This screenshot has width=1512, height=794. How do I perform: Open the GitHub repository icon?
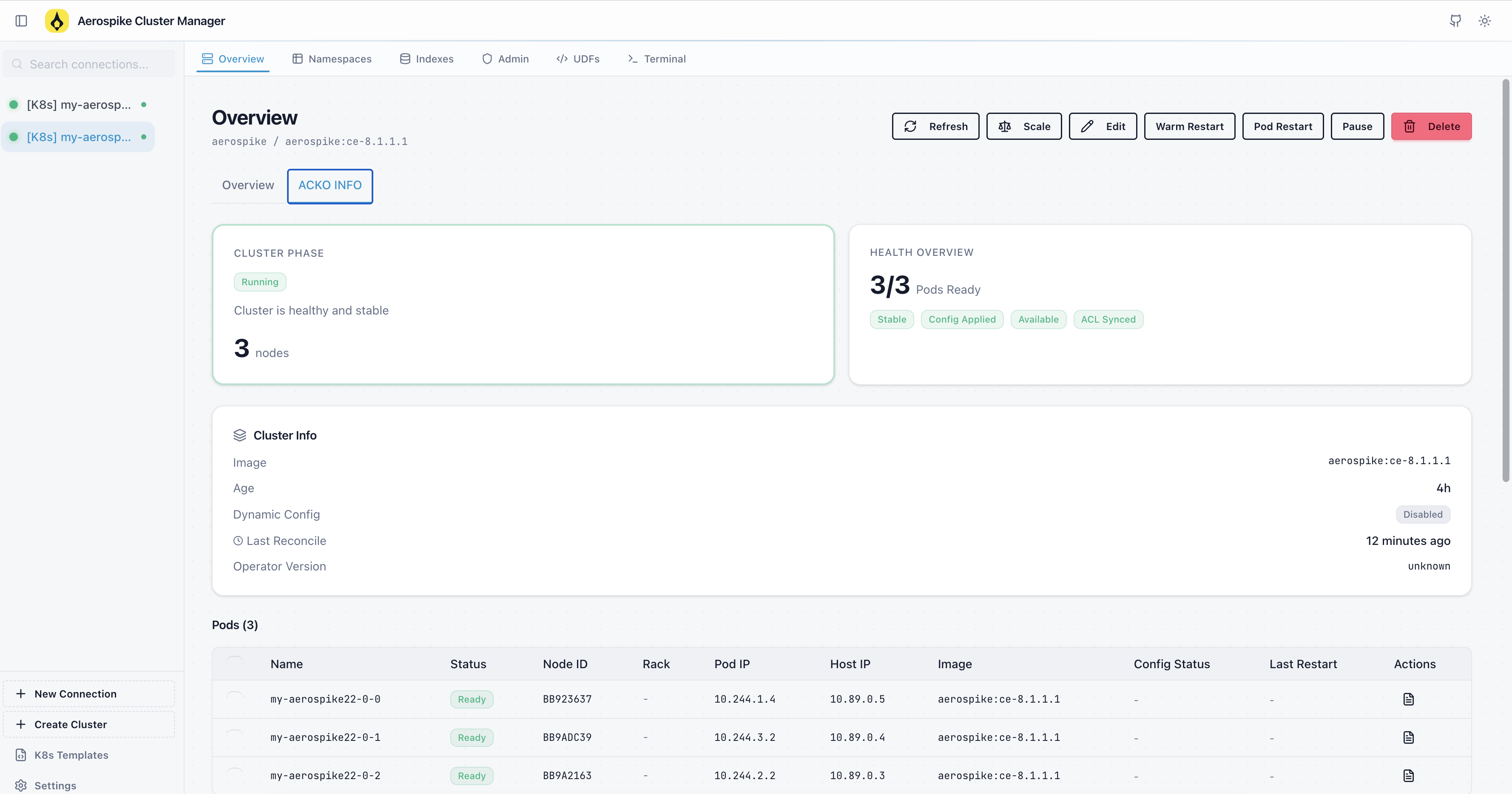pos(1455,21)
